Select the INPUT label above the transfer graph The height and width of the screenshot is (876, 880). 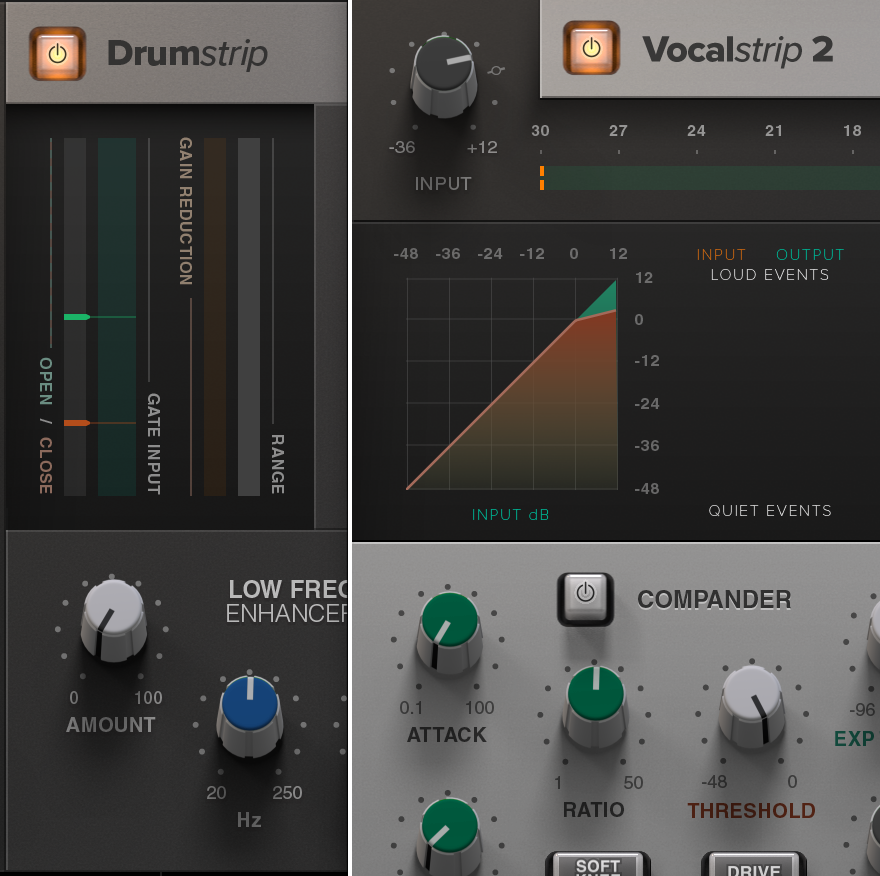tap(721, 254)
